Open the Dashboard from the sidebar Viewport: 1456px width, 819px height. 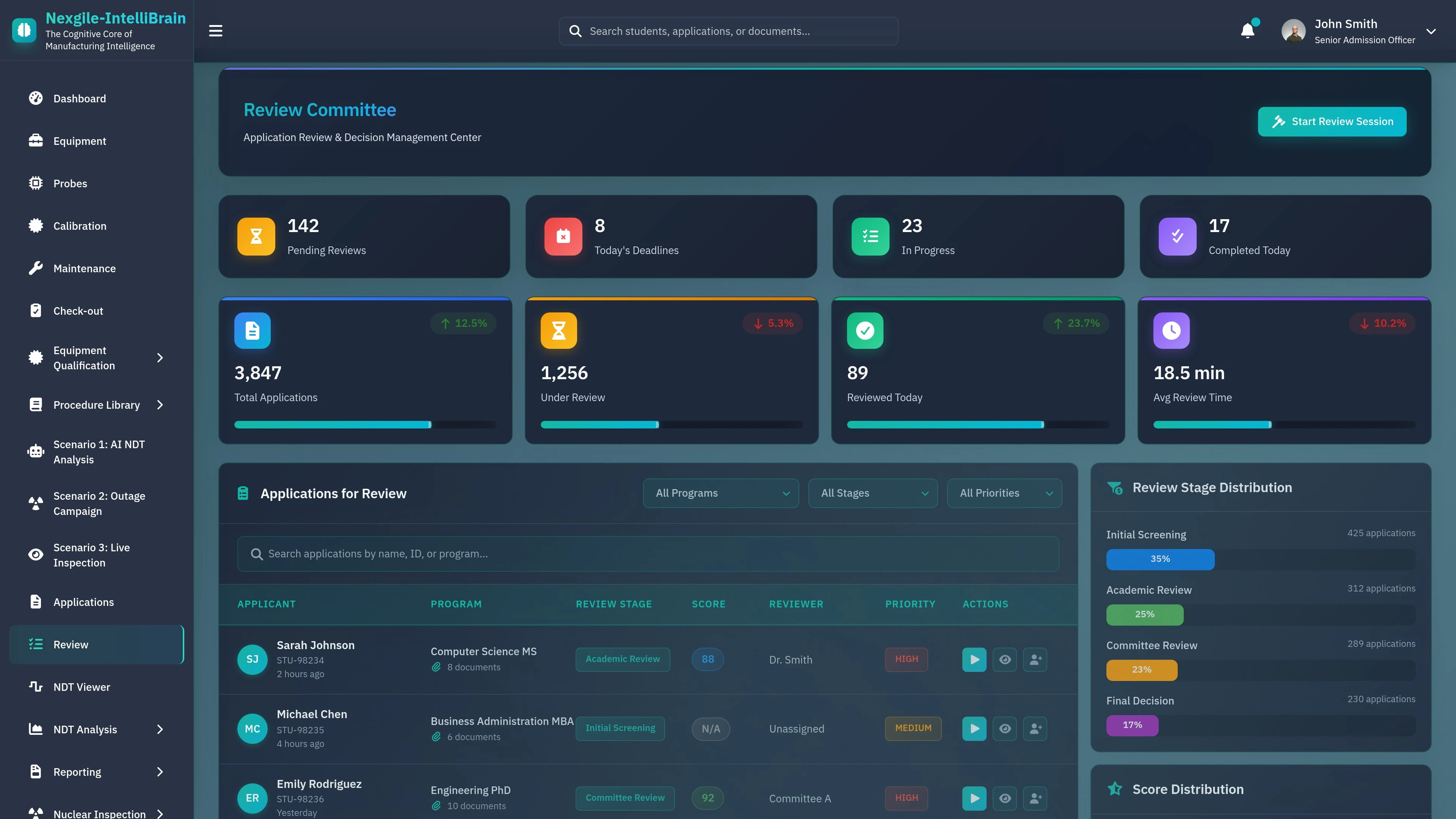tap(79, 98)
